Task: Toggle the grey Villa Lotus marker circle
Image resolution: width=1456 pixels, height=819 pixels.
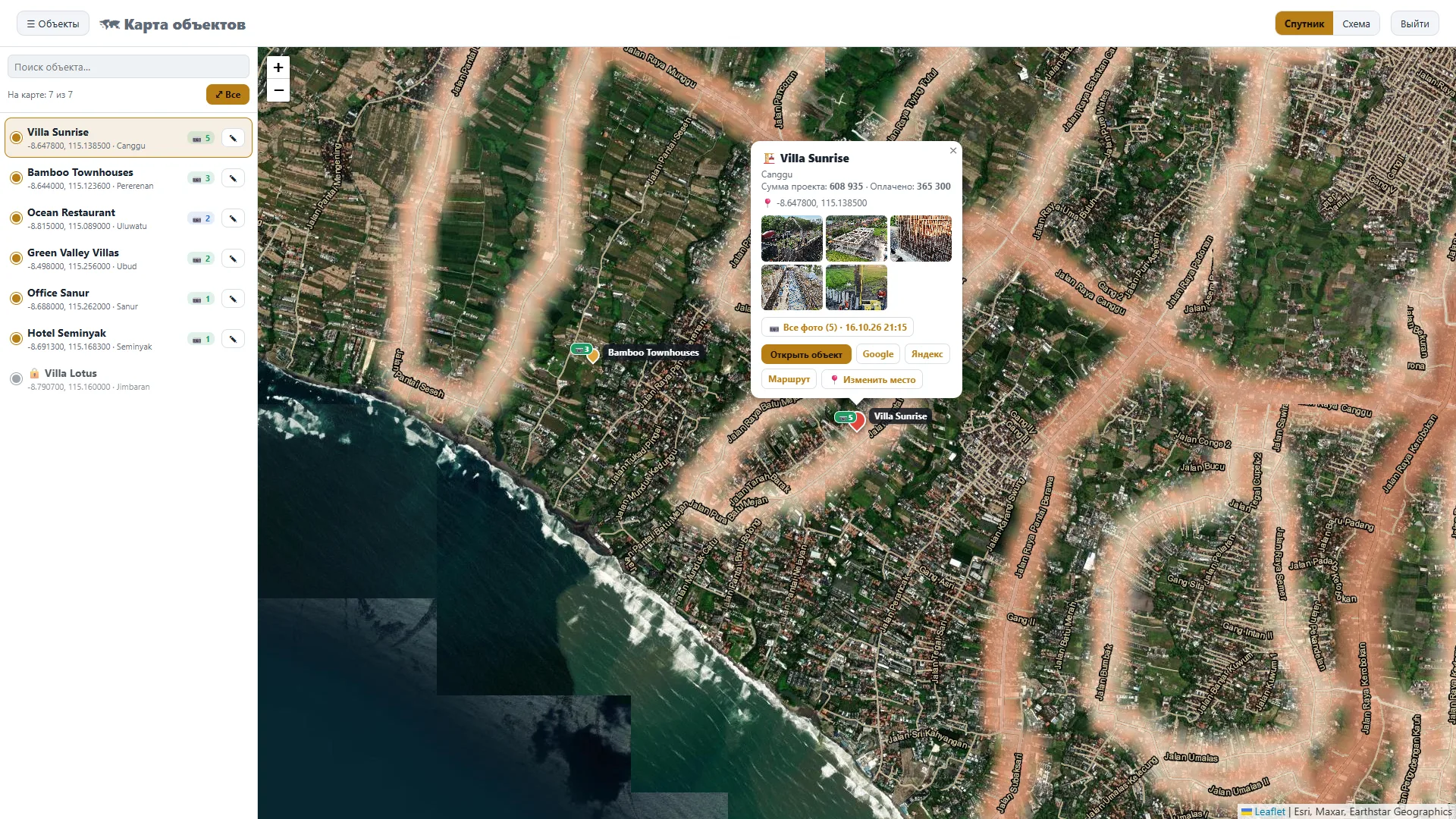Action: tap(16, 379)
